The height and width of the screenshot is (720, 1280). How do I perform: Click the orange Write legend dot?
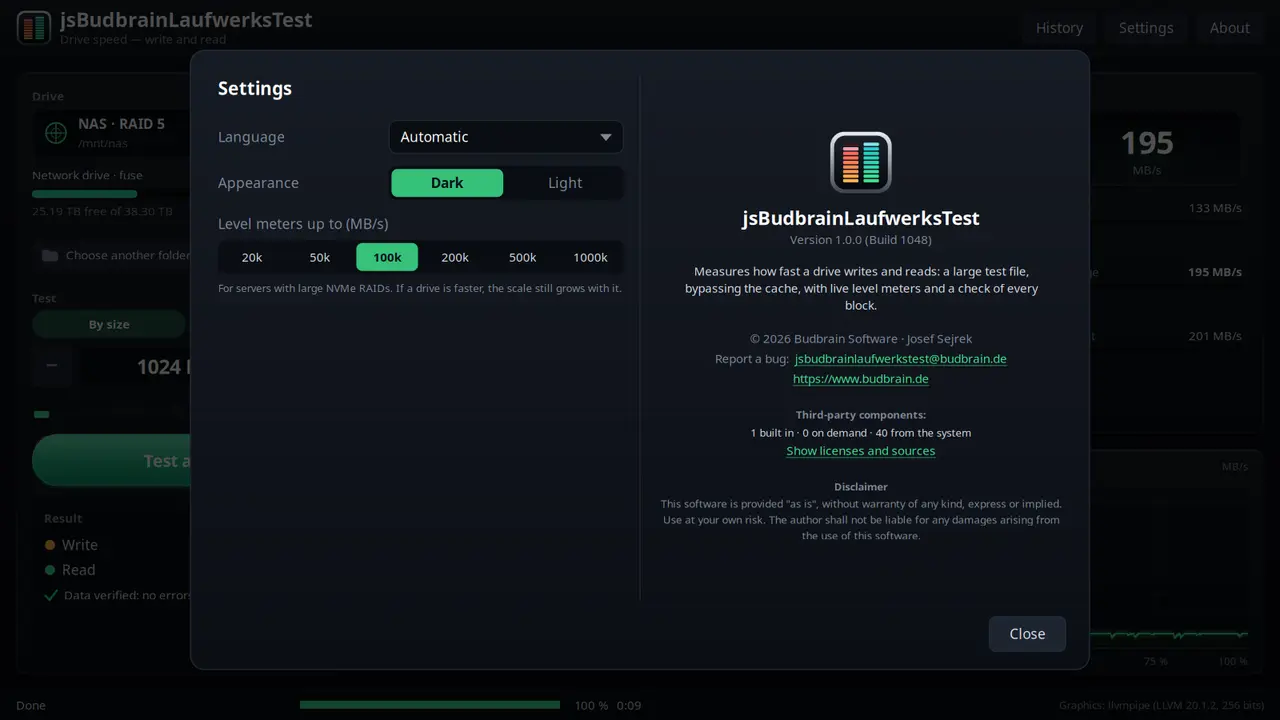pyautogui.click(x=50, y=545)
